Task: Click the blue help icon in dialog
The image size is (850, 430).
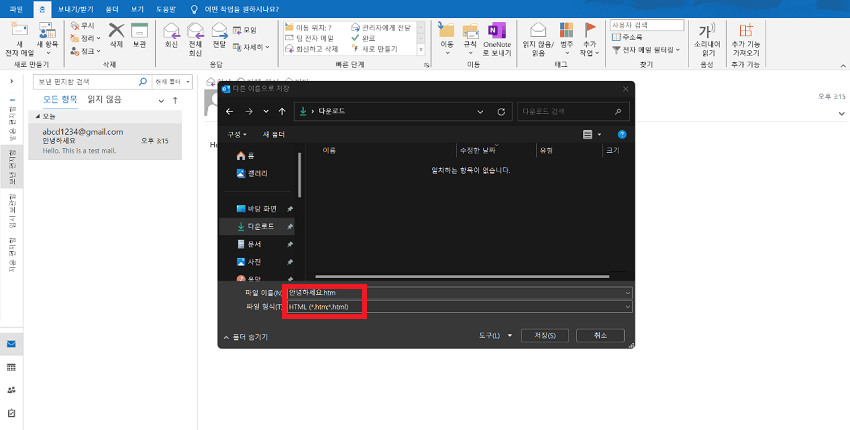Action: pyautogui.click(x=622, y=134)
